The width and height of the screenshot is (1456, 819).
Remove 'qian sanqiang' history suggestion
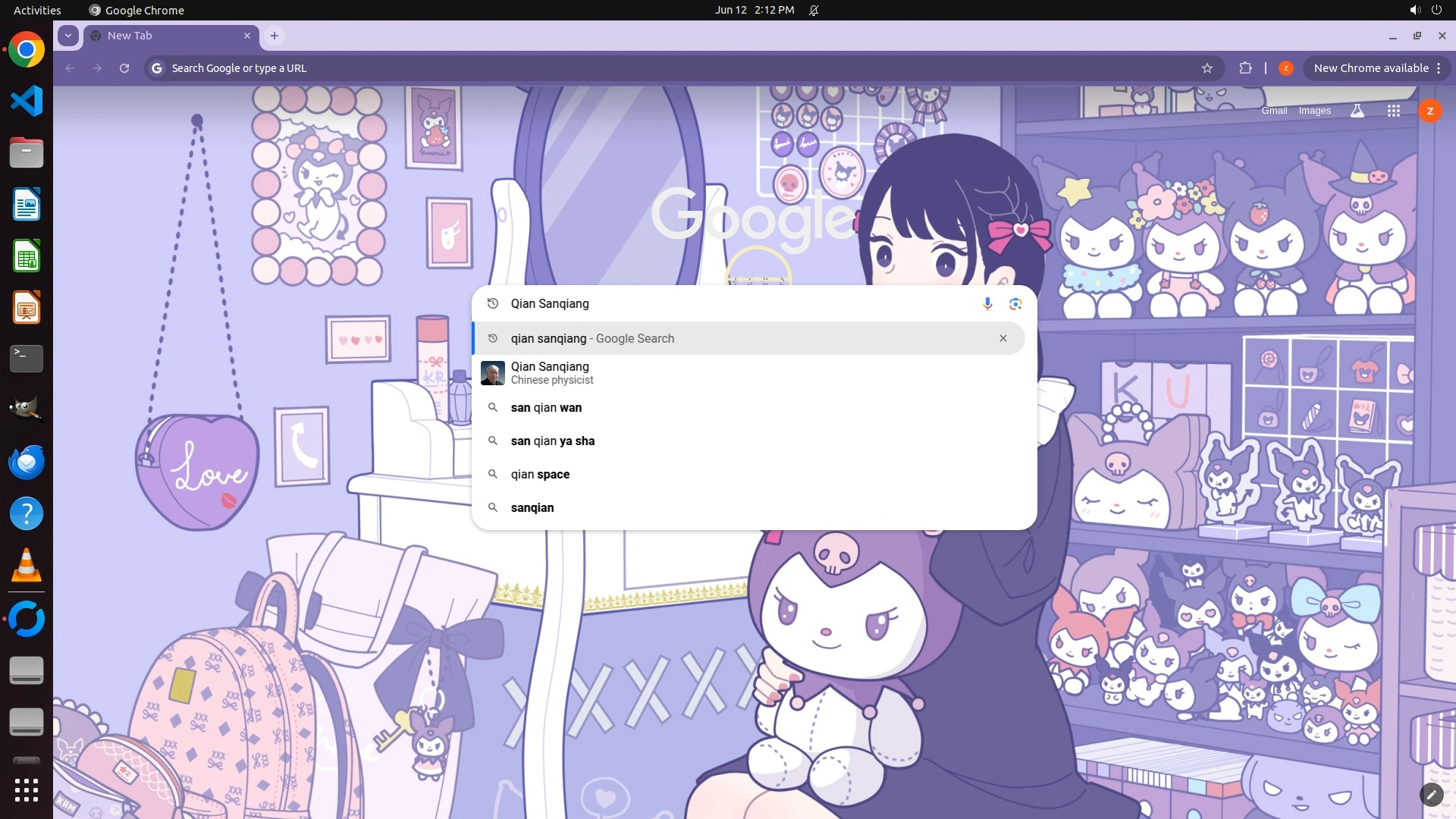click(x=1003, y=338)
